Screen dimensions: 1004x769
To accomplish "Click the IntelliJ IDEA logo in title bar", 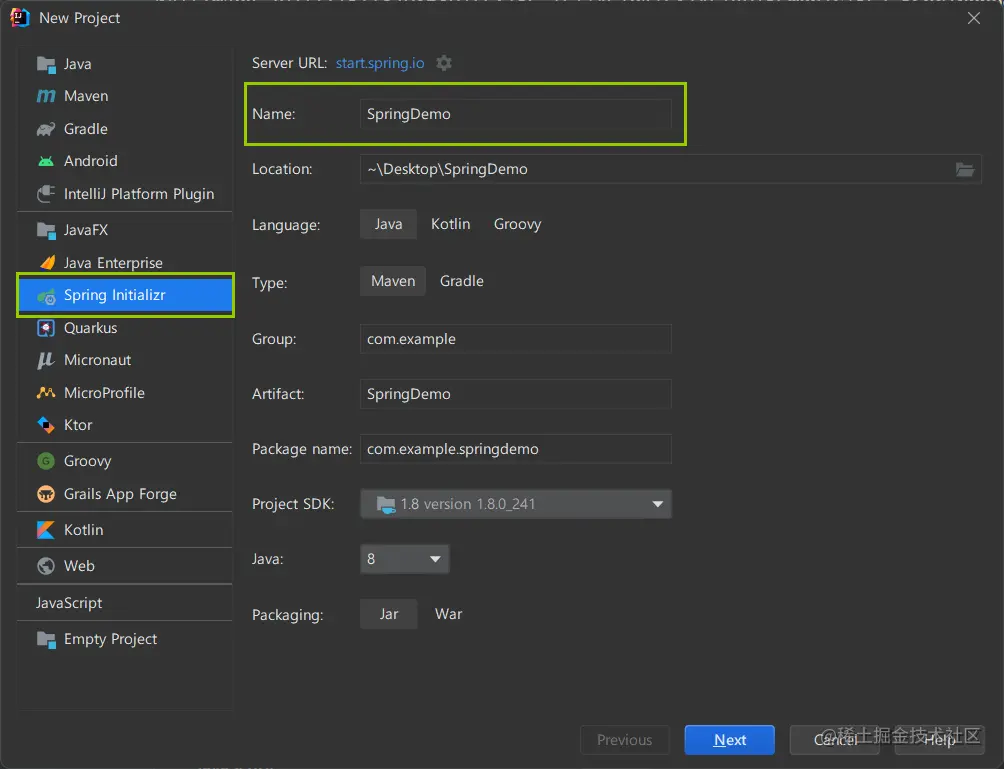I will tap(19, 17).
